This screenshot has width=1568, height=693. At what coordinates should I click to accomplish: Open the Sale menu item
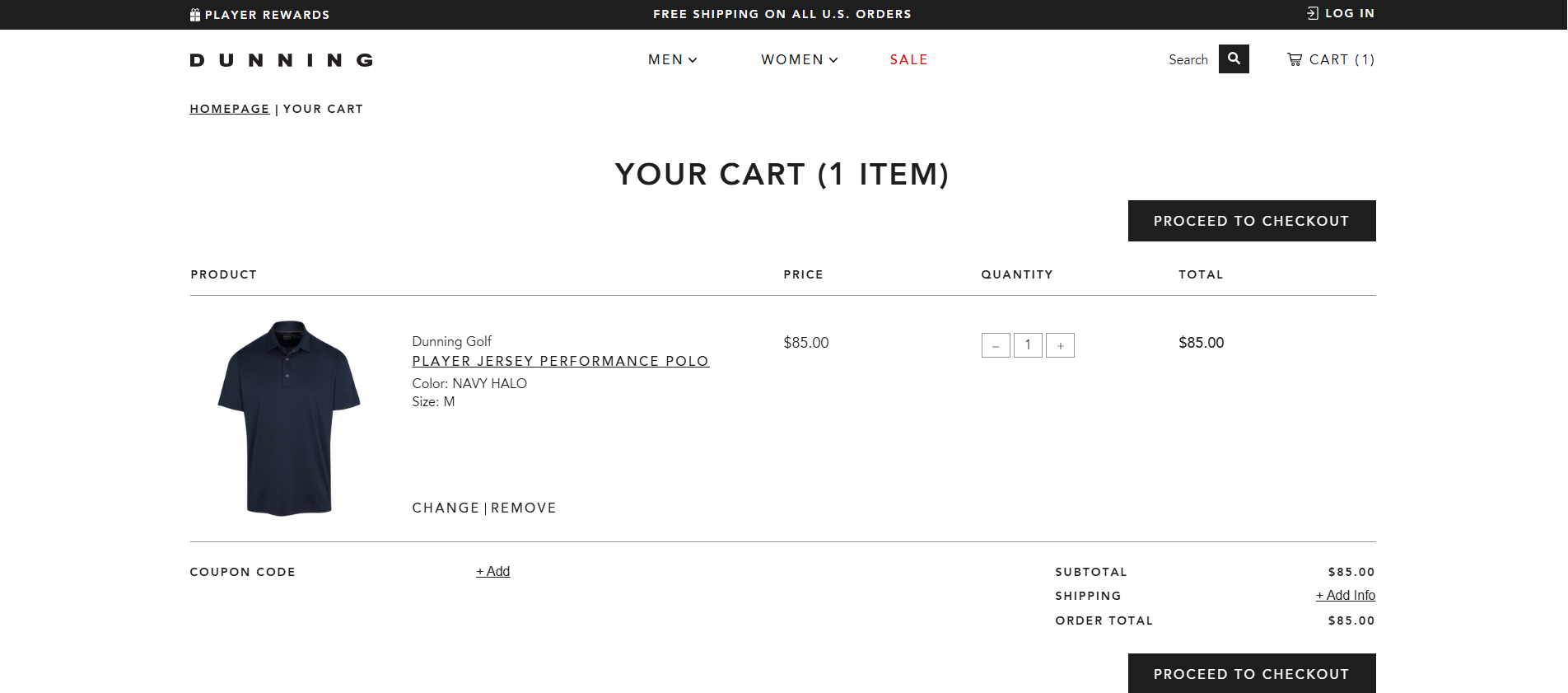pos(908,59)
